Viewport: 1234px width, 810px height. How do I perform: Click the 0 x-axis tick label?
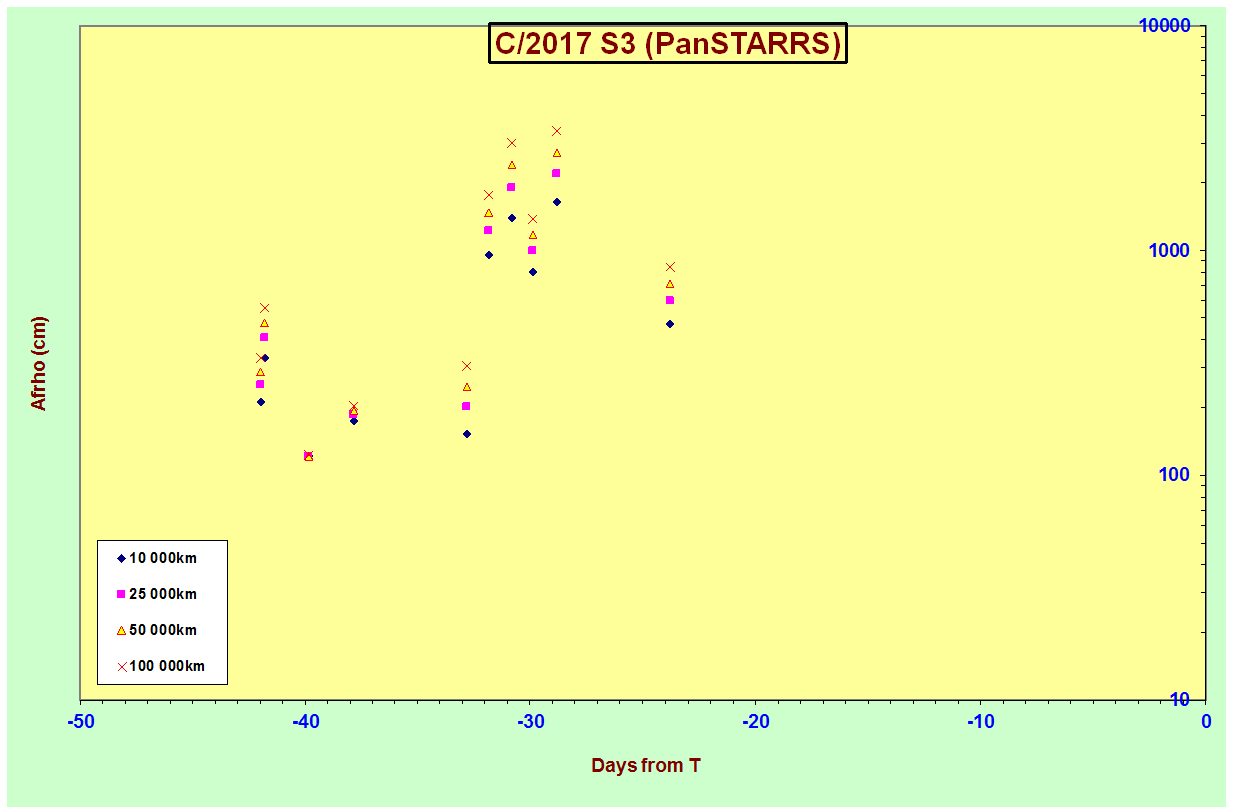1206,722
